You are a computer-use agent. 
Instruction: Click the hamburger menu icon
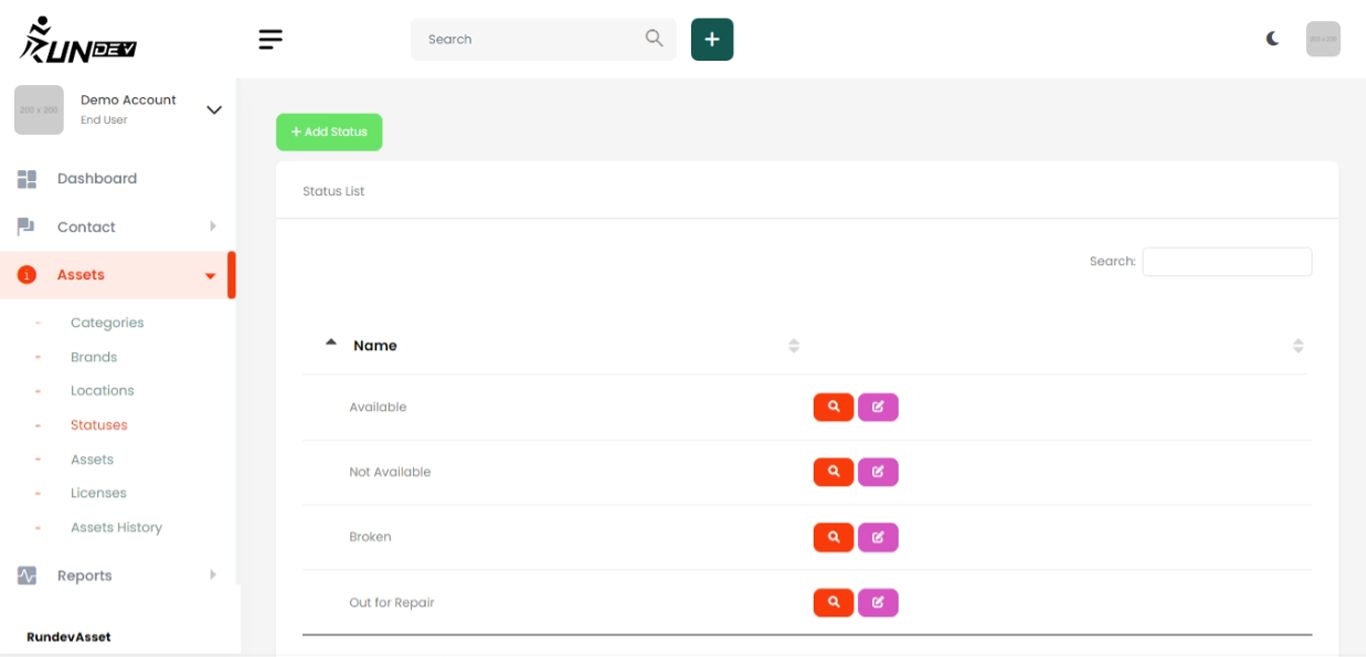coord(270,39)
